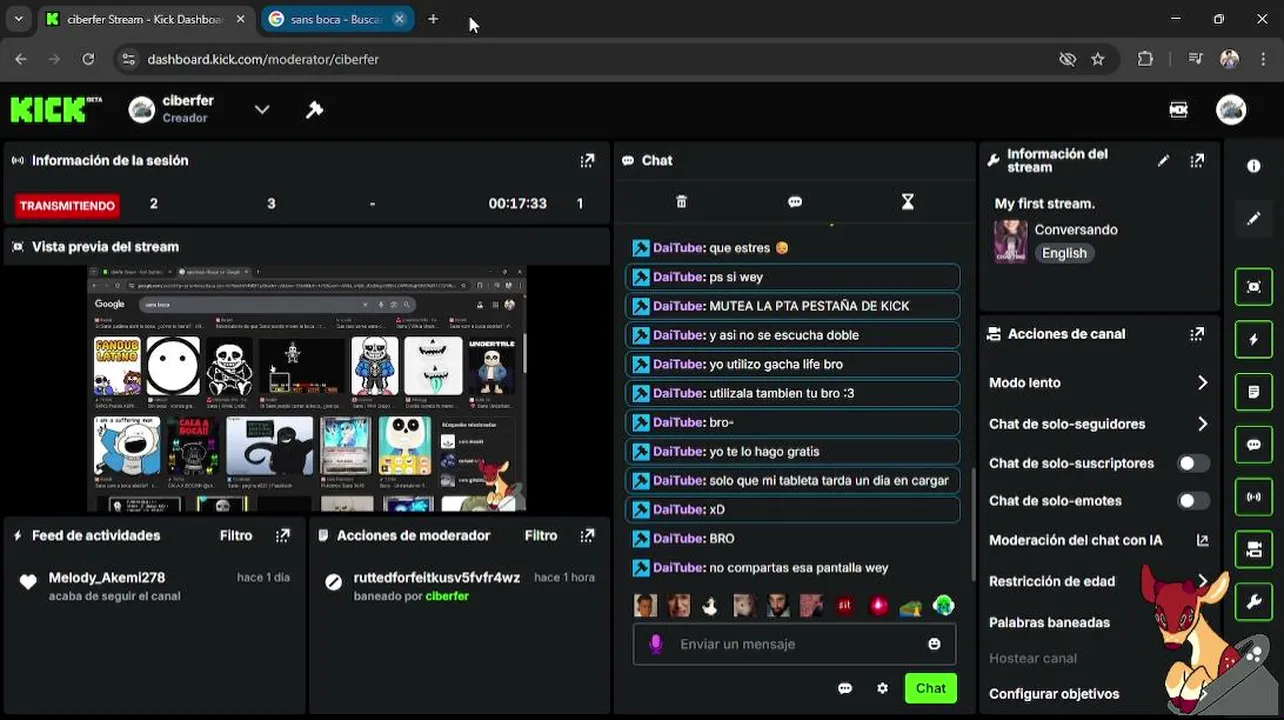Click the English language tag
The width and height of the screenshot is (1284, 720).
click(1064, 253)
